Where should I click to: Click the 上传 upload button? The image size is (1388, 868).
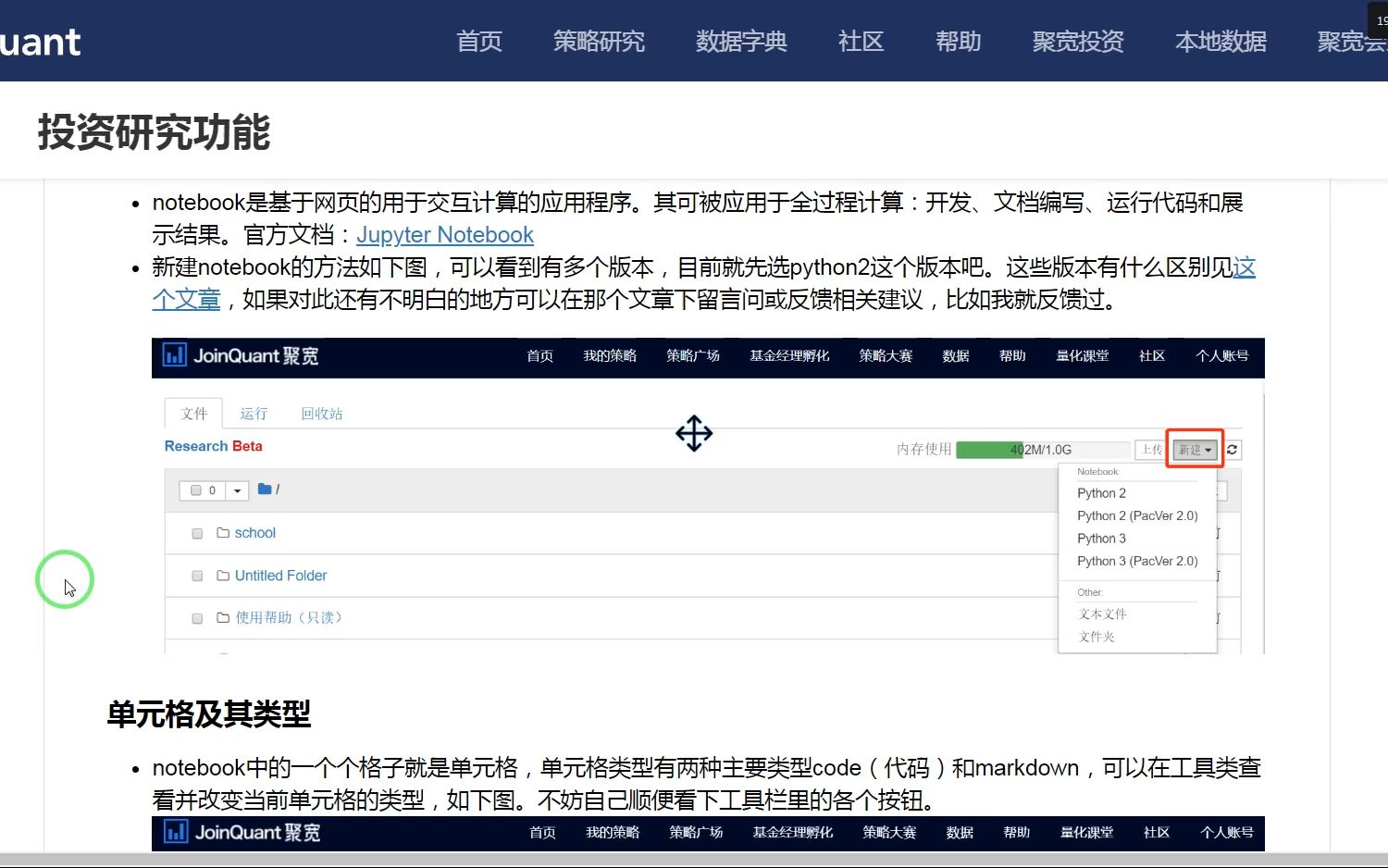(1151, 450)
